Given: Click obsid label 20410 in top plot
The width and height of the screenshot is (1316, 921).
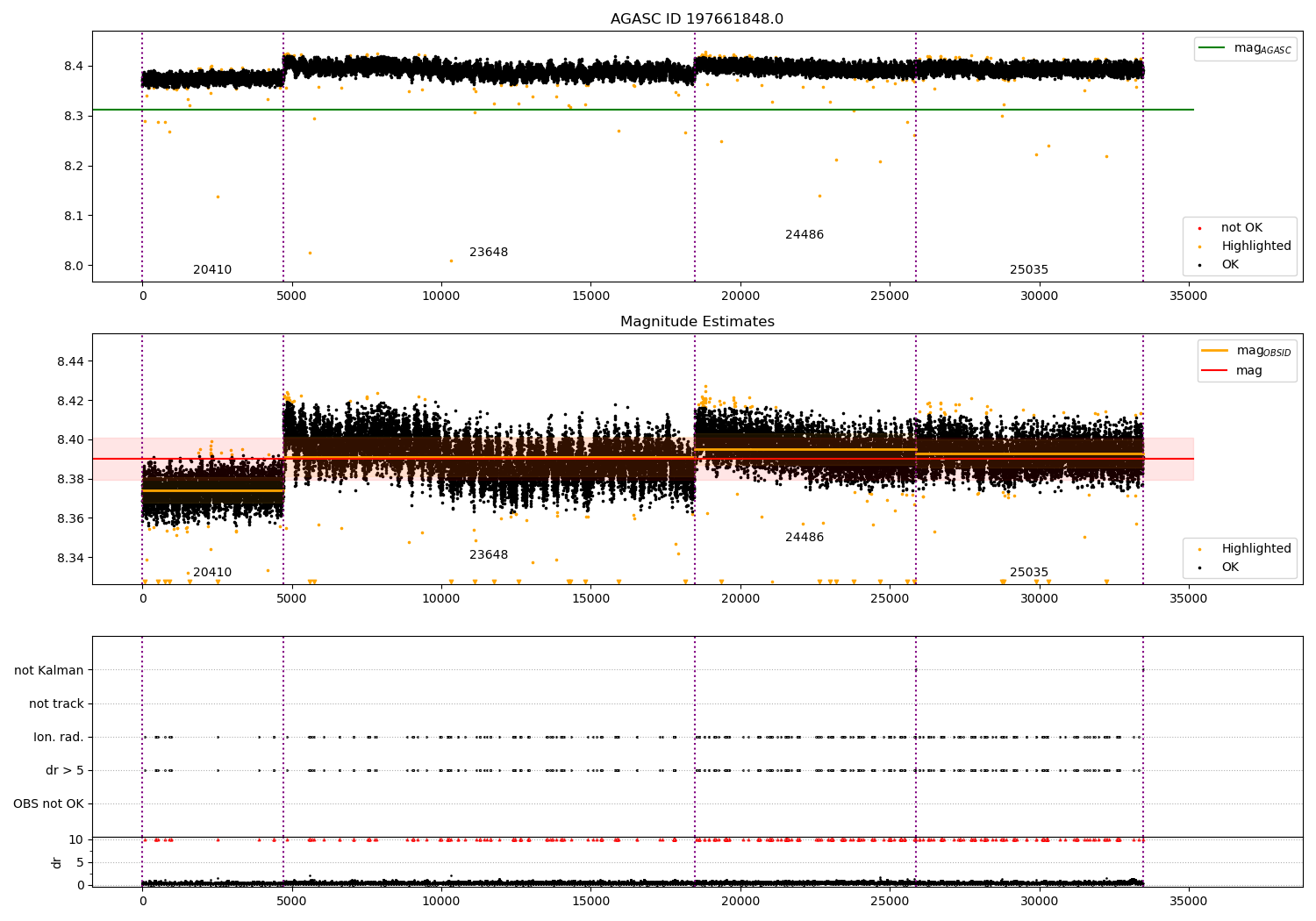Looking at the screenshot, I should [x=212, y=269].
